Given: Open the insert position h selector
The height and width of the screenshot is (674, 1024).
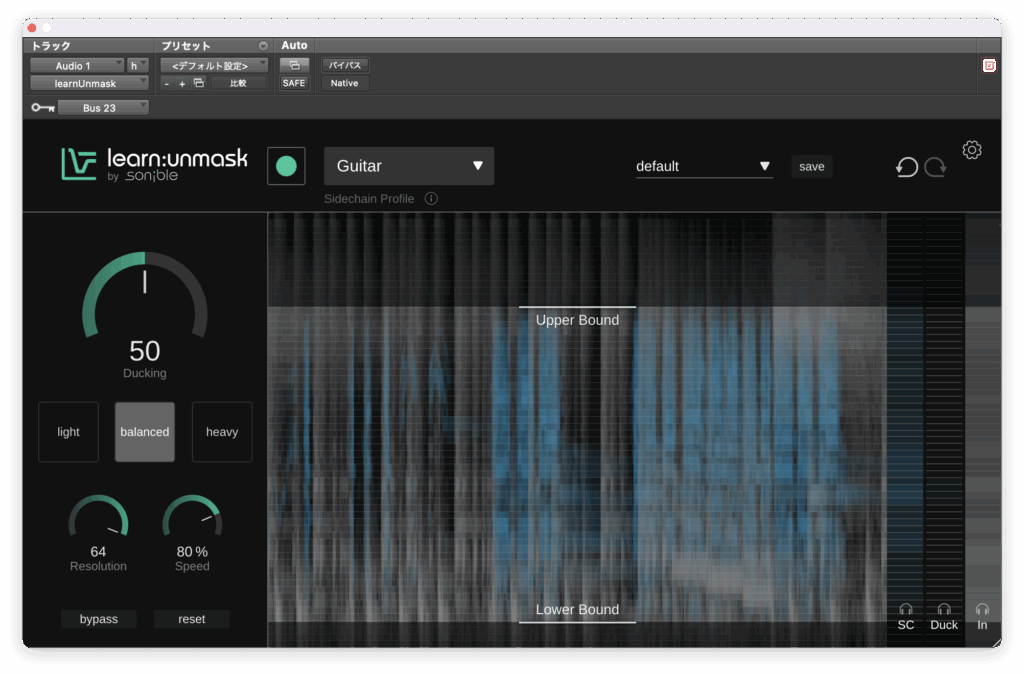Looking at the screenshot, I should click(x=138, y=65).
